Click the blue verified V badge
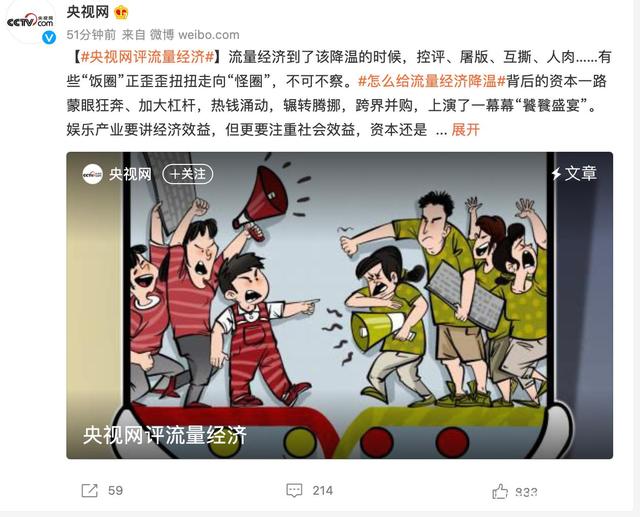Viewport: 640px width, 517px height. (x=49, y=38)
